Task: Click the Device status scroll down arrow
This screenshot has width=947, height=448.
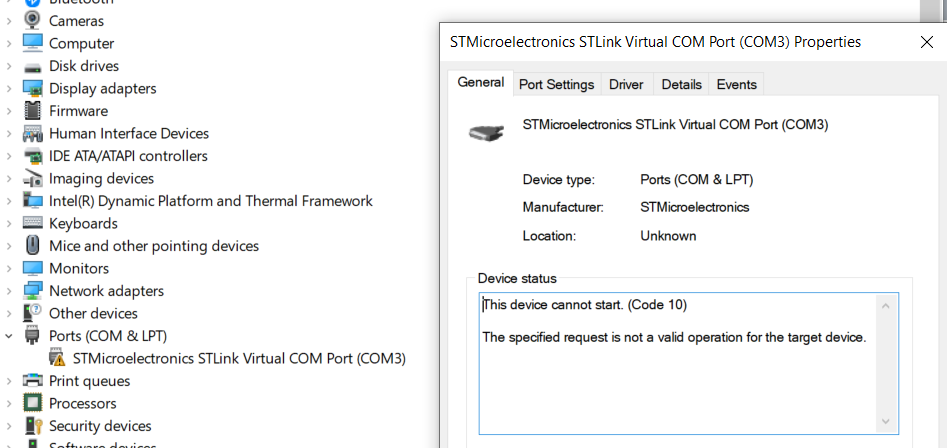Action: tap(885, 421)
